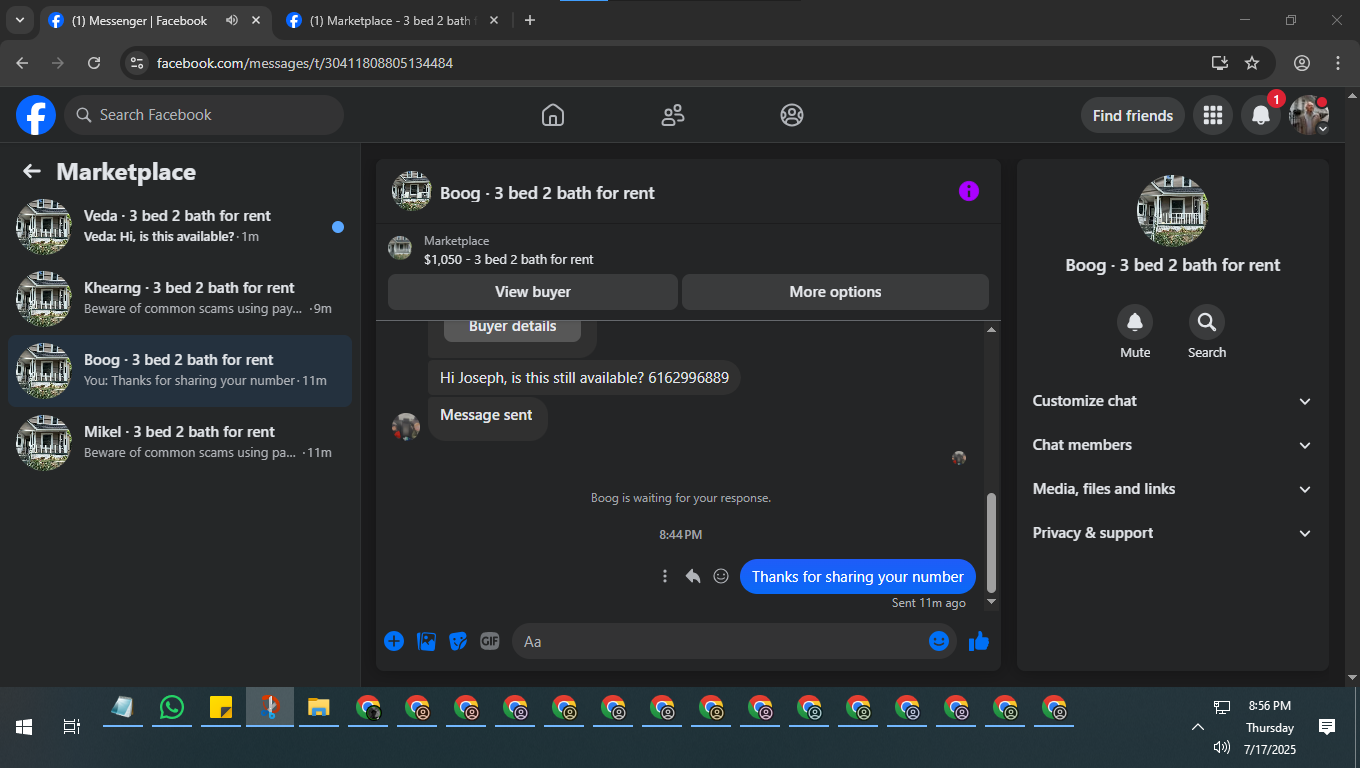Expand the Chat members section
The image size is (1360, 768).
point(1173,445)
